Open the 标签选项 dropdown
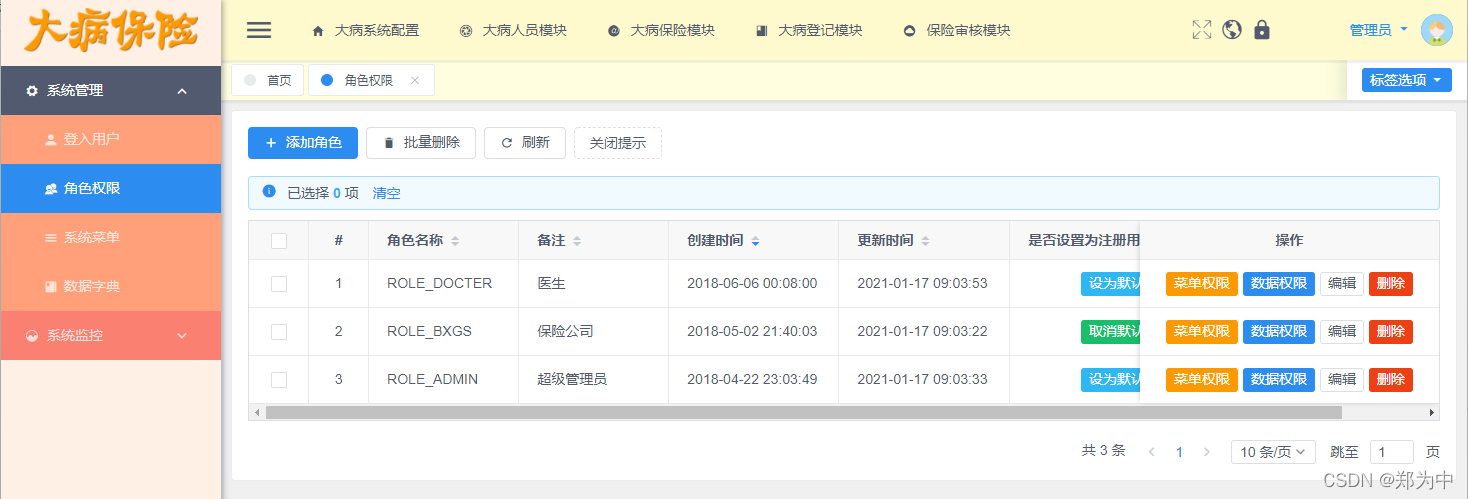The width and height of the screenshot is (1468, 499). (x=1406, y=80)
